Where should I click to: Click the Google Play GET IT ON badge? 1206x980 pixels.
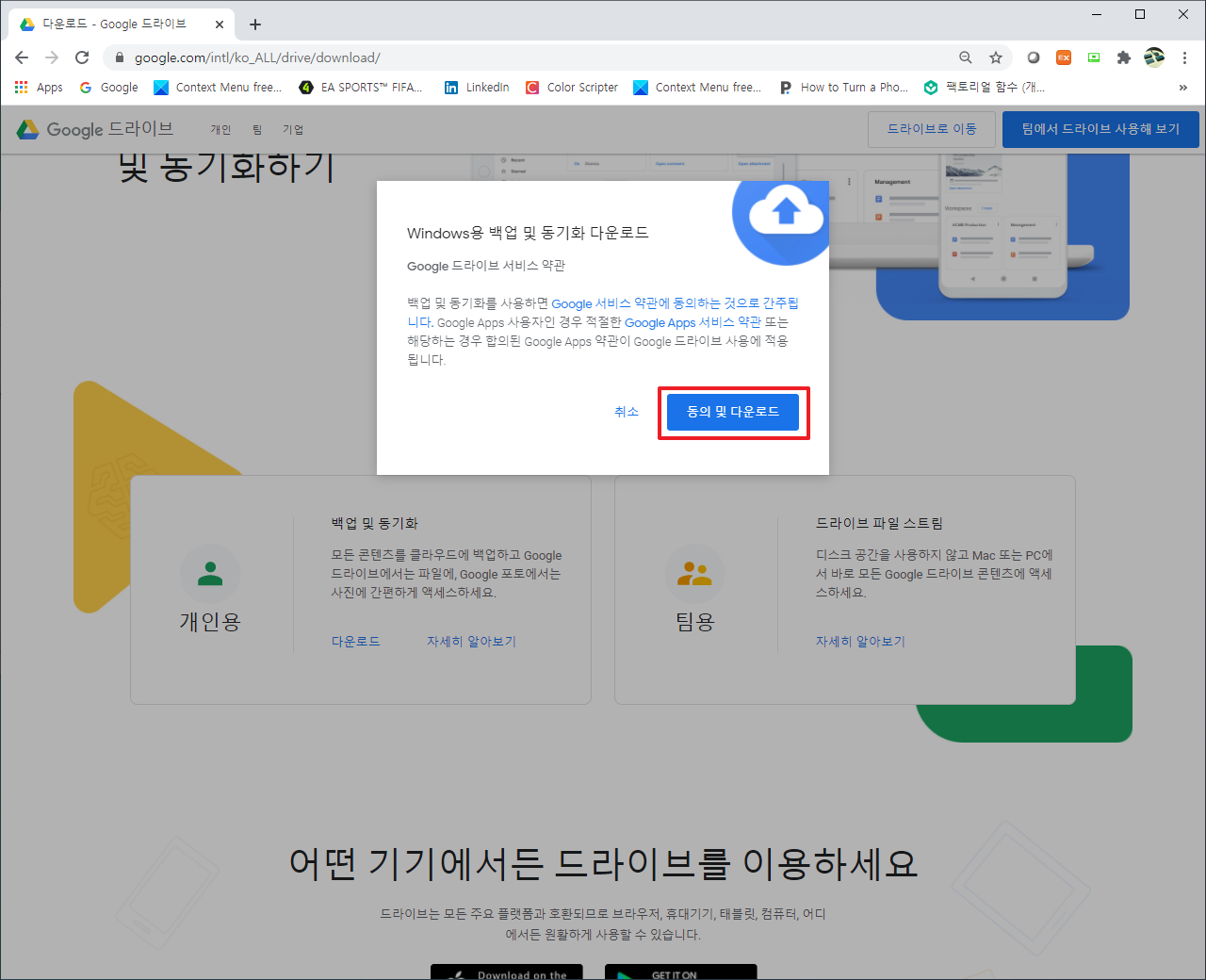680,972
